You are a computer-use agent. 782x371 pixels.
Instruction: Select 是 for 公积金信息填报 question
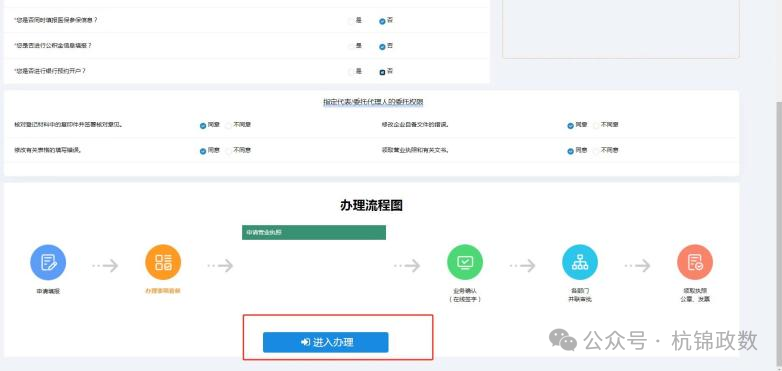(351, 46)
